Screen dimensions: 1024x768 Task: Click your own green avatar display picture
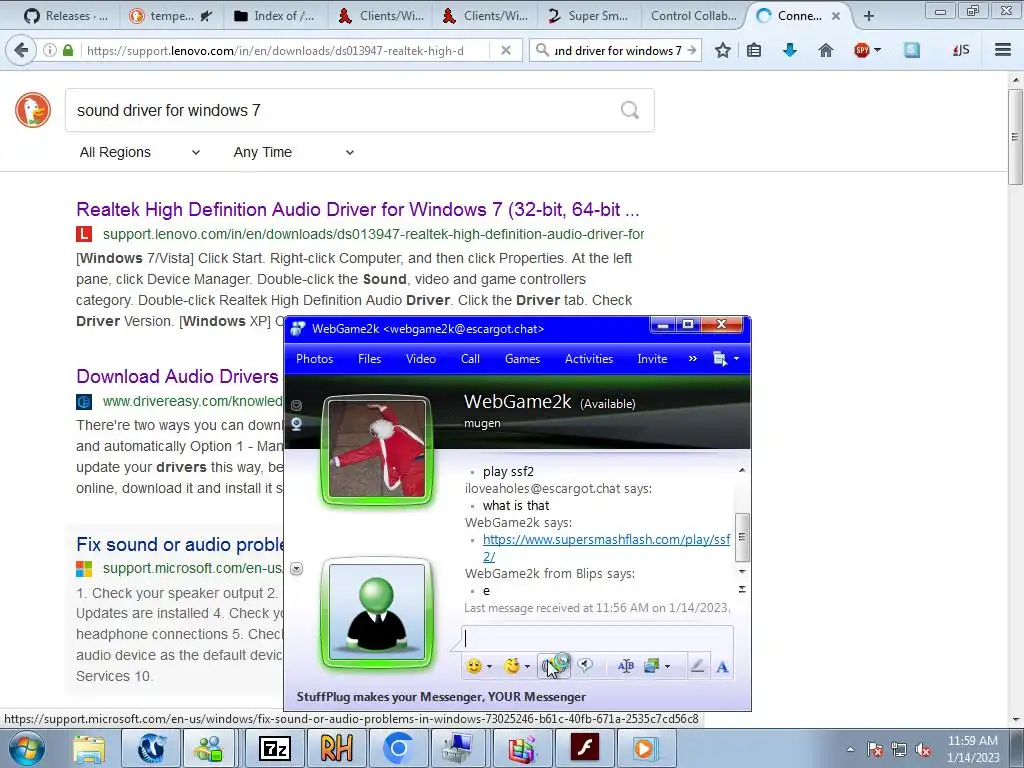click(377, 613)
